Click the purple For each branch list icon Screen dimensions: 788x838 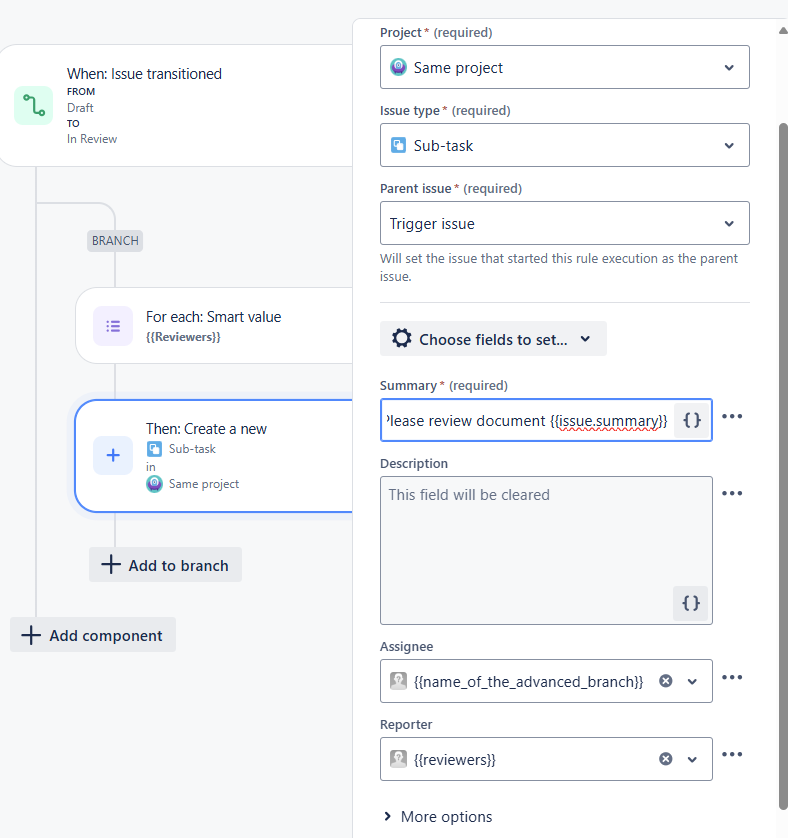(x=113, y=326)
